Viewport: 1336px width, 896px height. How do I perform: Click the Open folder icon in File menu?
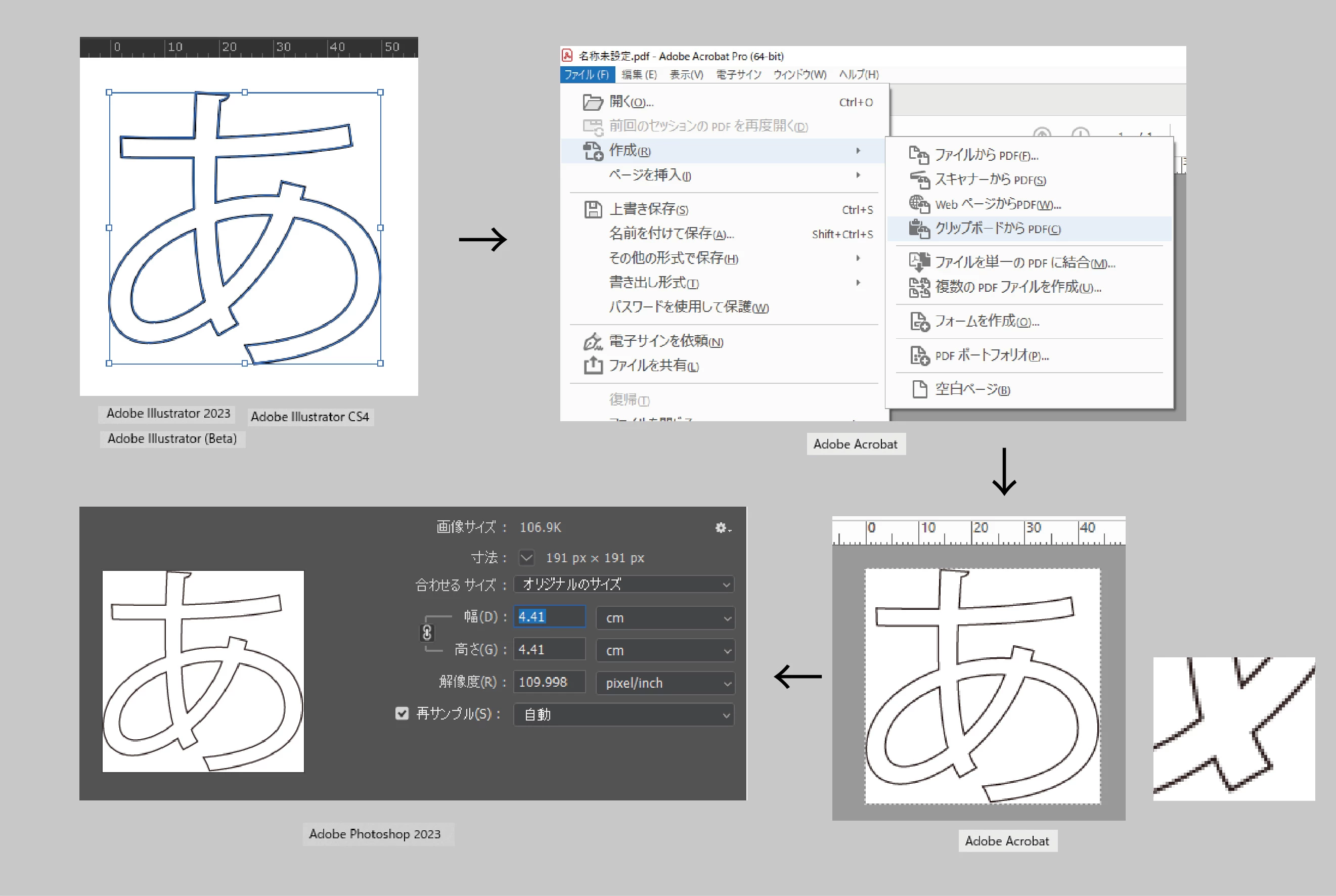[593, 102]
